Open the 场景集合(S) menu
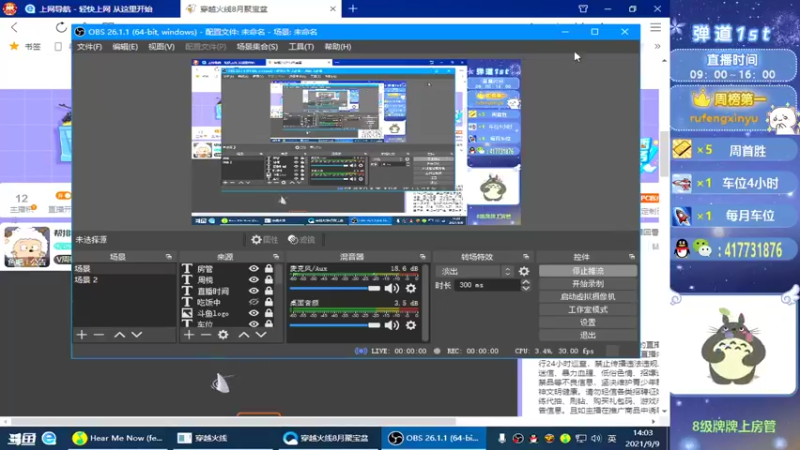Screen dimensions: 800x450 [257, 46]
